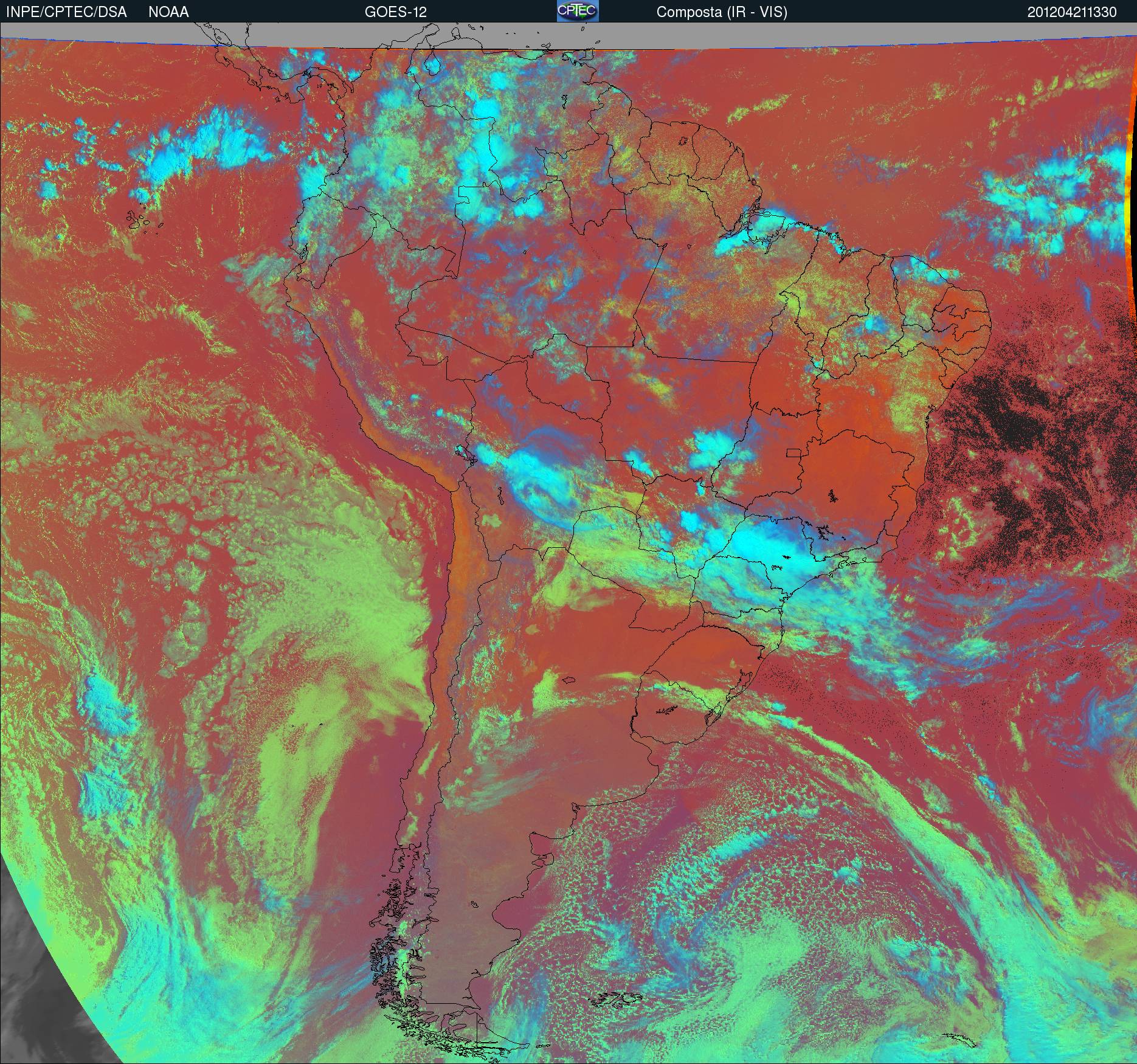Click the 201204211330 timestamp
The height and width of the screenshot is (1064, 1137).
pyautogui.click(x=1072, y=12)
